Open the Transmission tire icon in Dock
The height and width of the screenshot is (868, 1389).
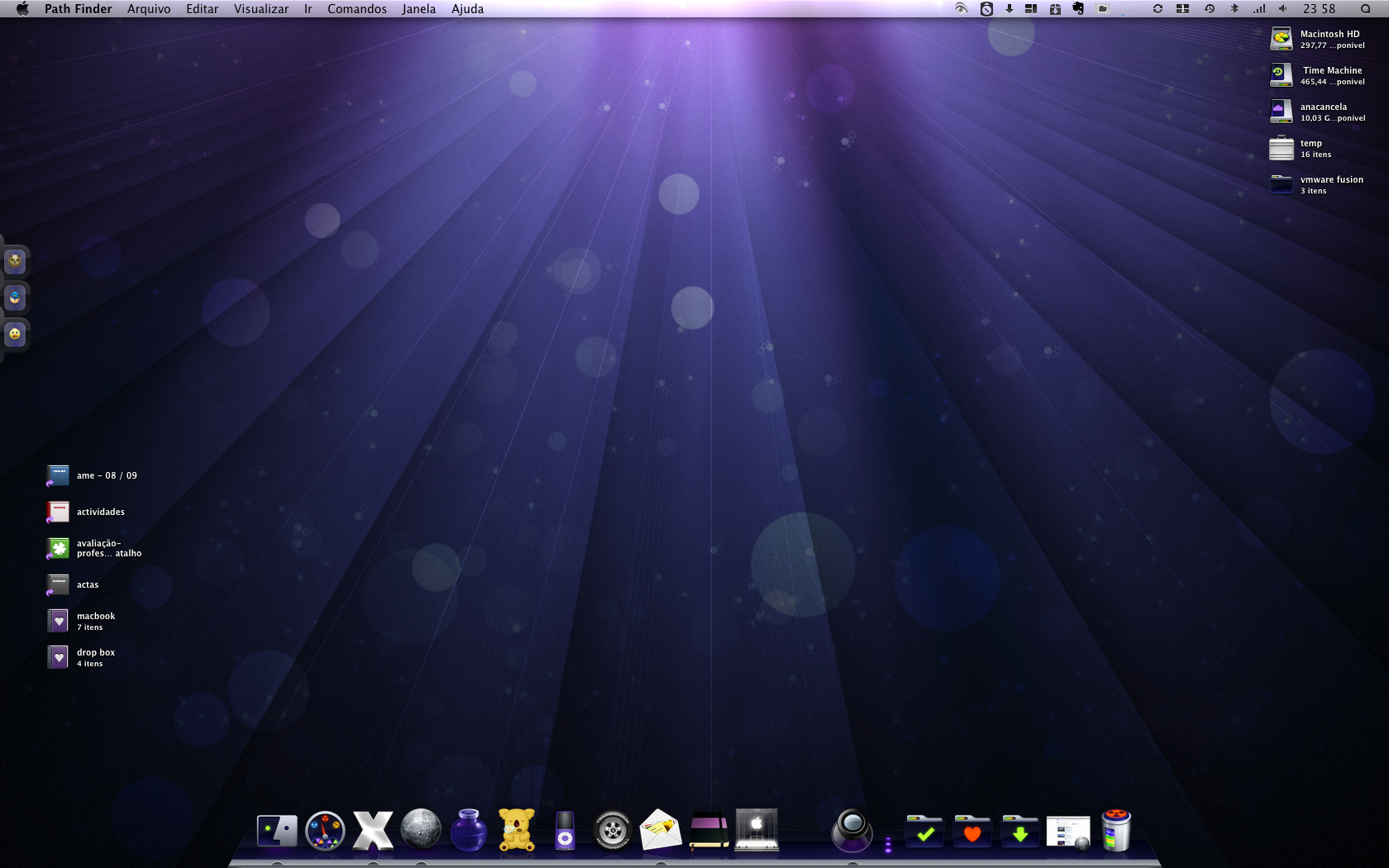pos(613,831)
